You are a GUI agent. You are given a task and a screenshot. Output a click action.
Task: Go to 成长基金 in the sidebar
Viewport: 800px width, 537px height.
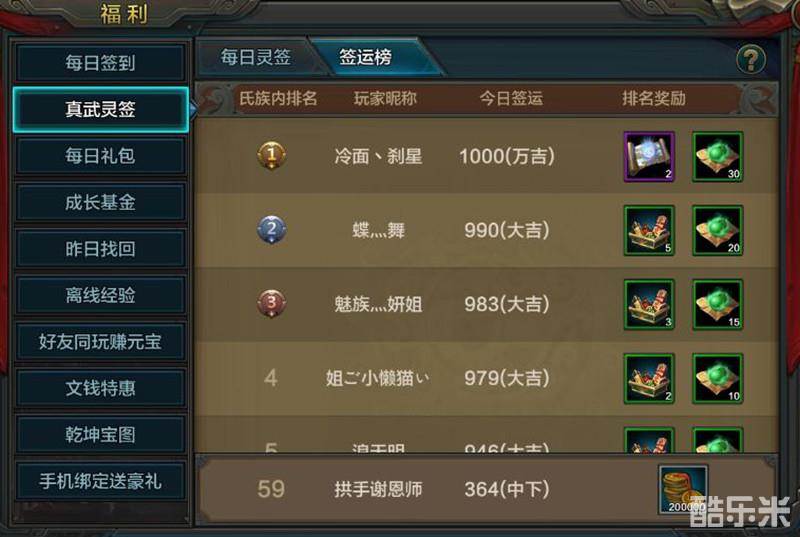[101, 202]
